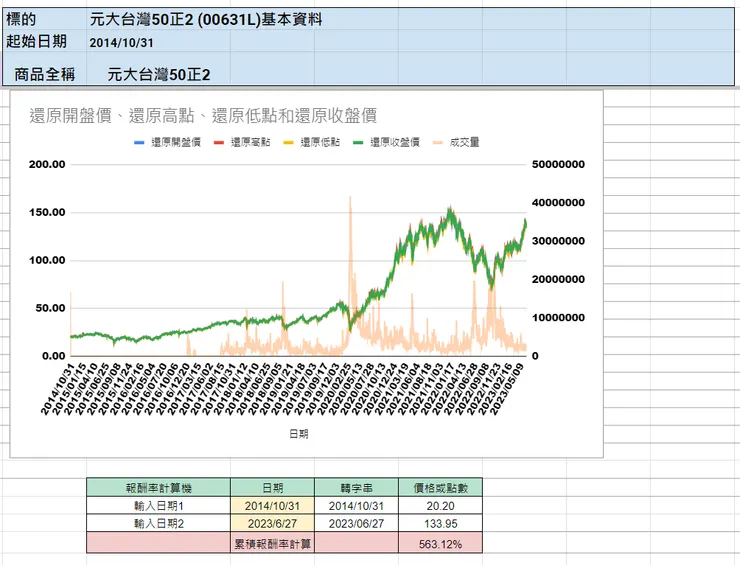The height and width of the screenshot is (565, 740).
Task: Click the yellow date input 2023/6/27
Action: (x=272, y=523)
